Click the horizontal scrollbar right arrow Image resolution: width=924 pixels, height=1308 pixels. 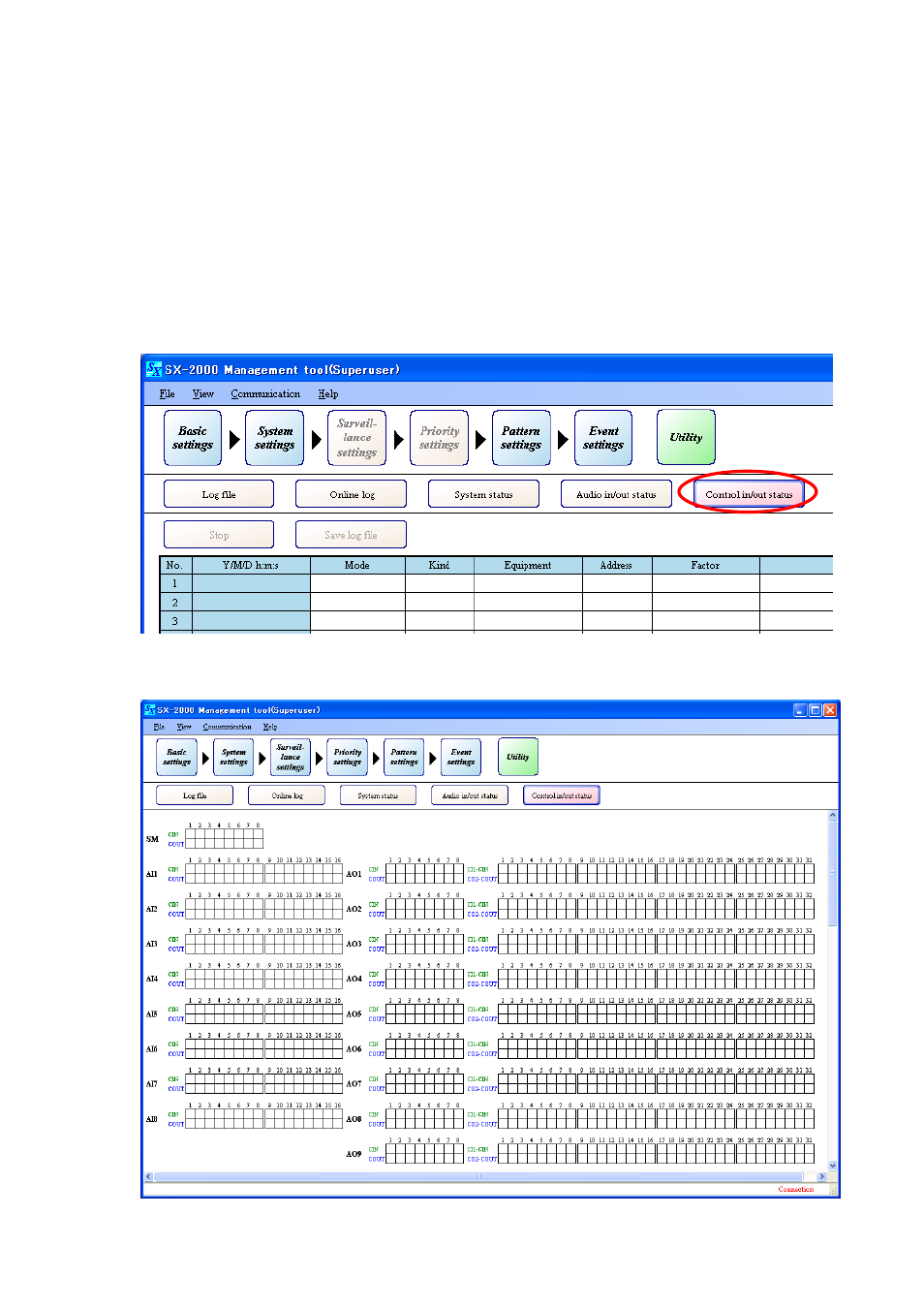(822, 1176)
